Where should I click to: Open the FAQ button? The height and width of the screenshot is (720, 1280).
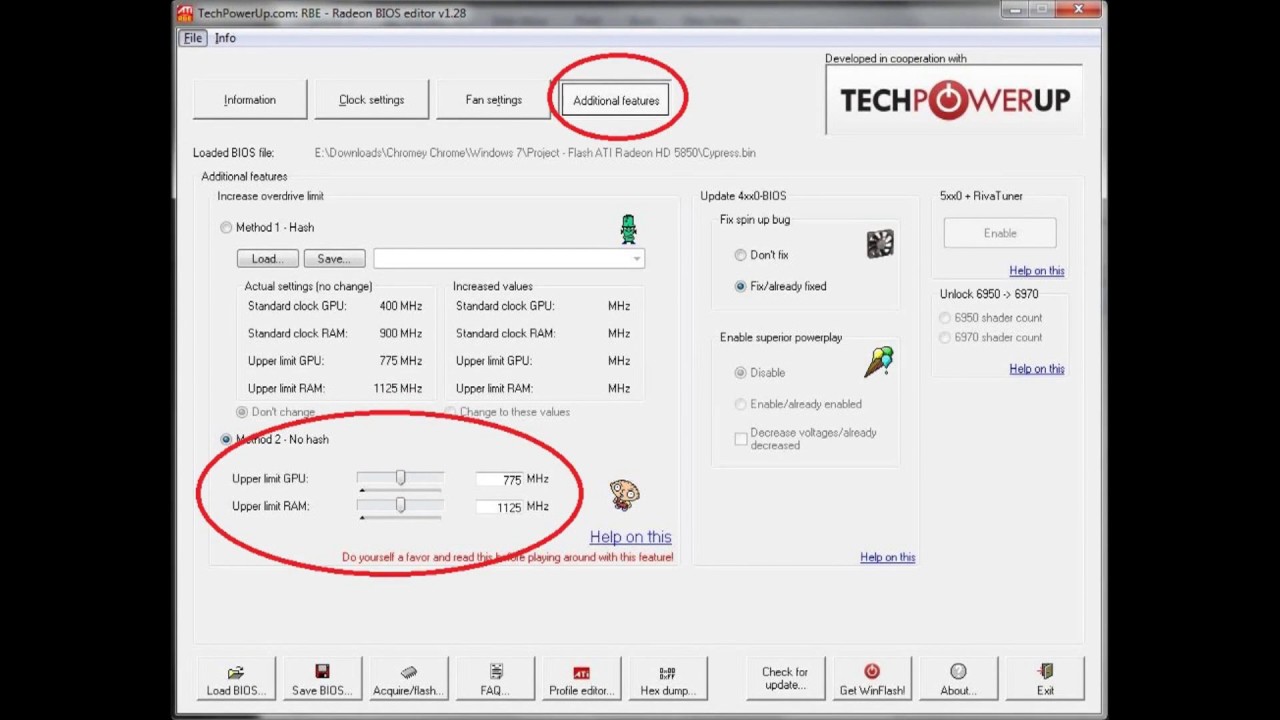coord(495,680)
